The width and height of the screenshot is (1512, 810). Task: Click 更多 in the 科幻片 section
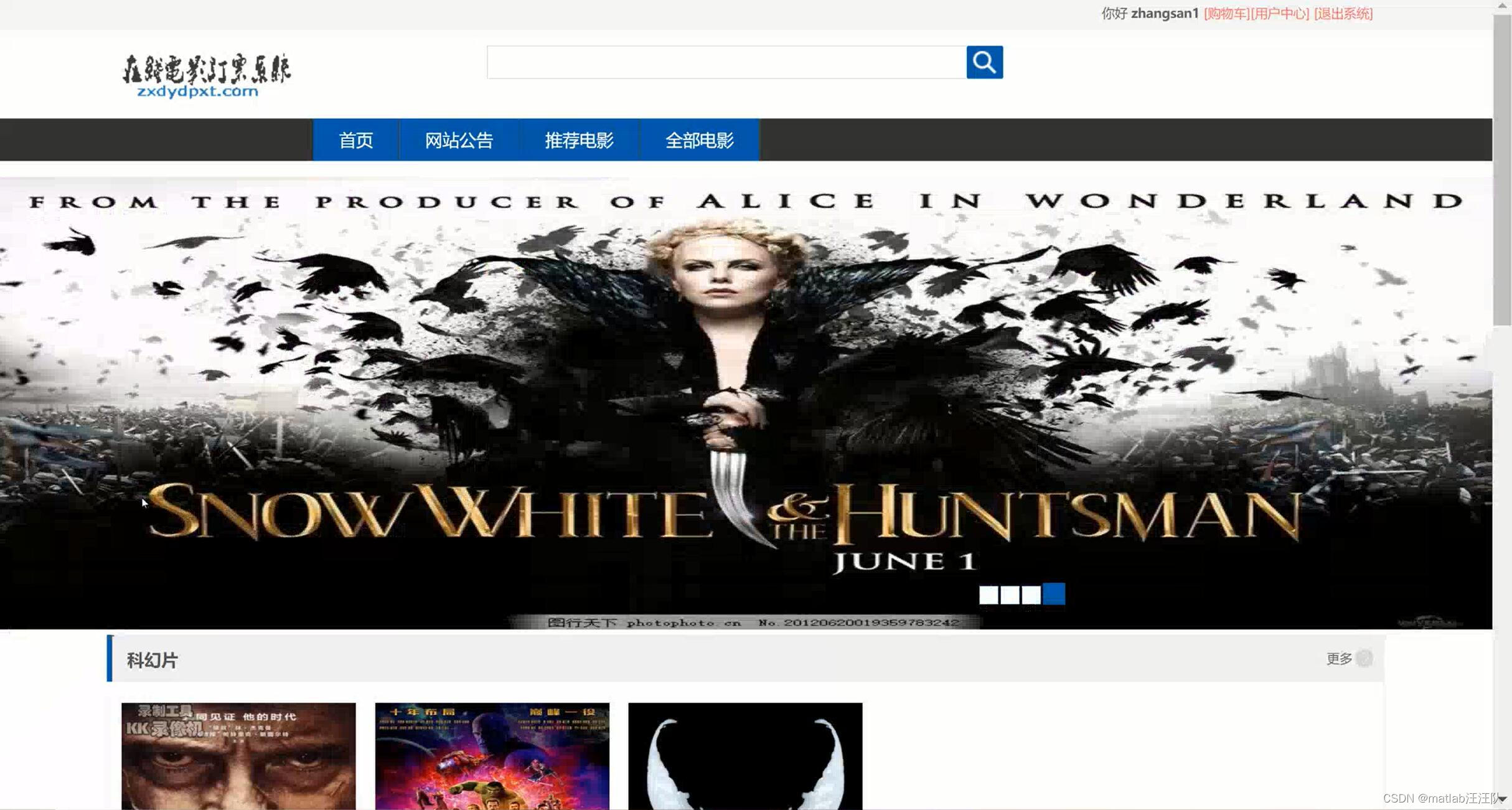pyautogui.click(x=1339, y=659)
